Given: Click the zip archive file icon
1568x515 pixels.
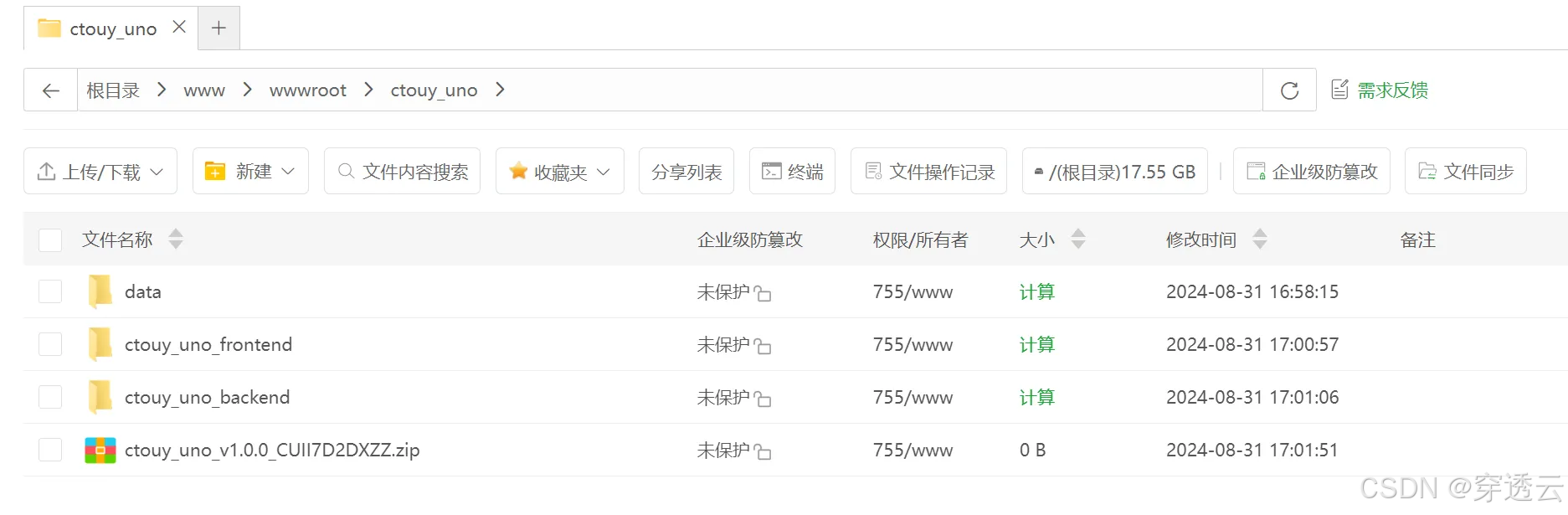Looking at the screenshot, I should tap(100, 450).
